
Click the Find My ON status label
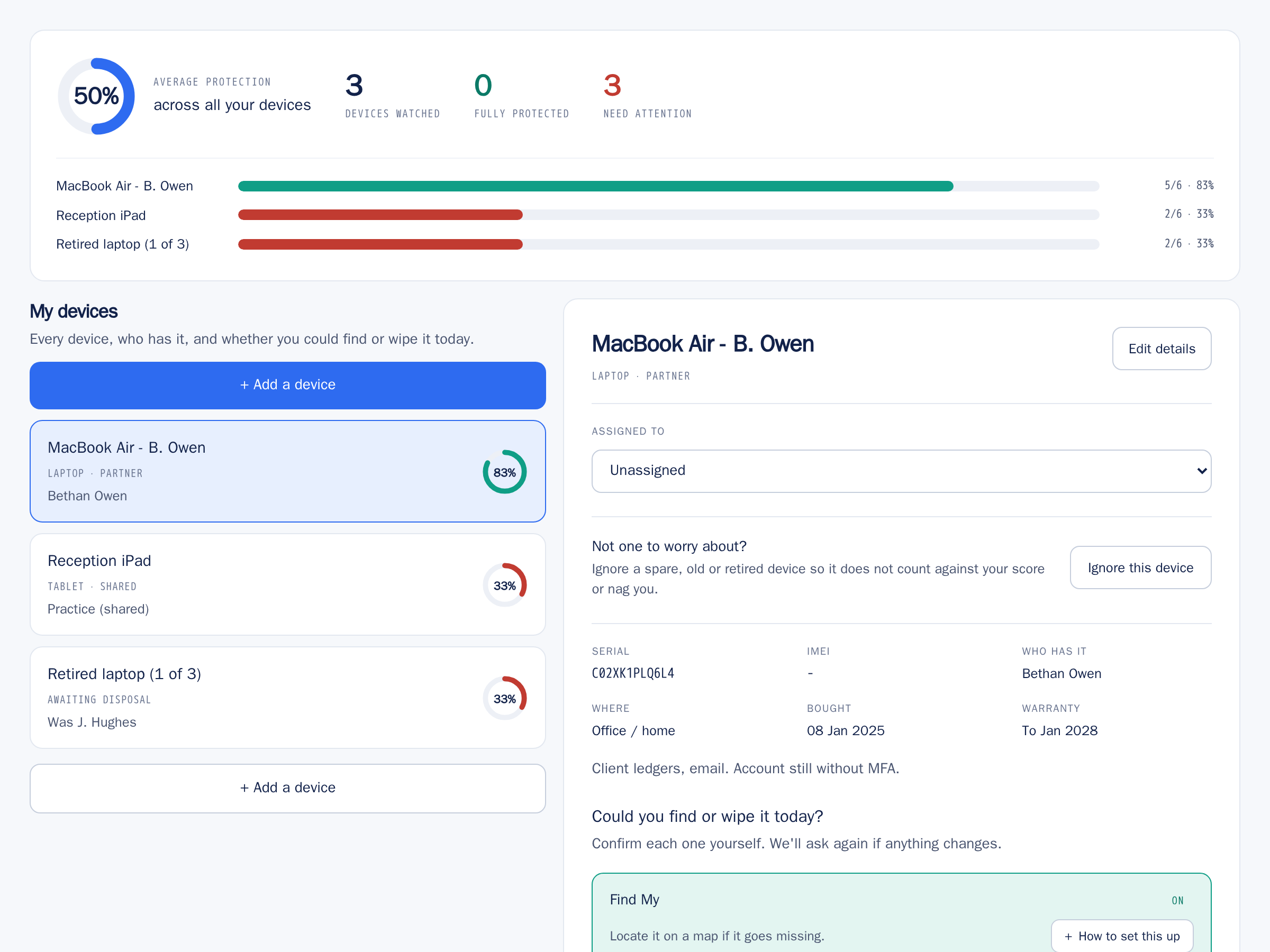point(1177,900)
